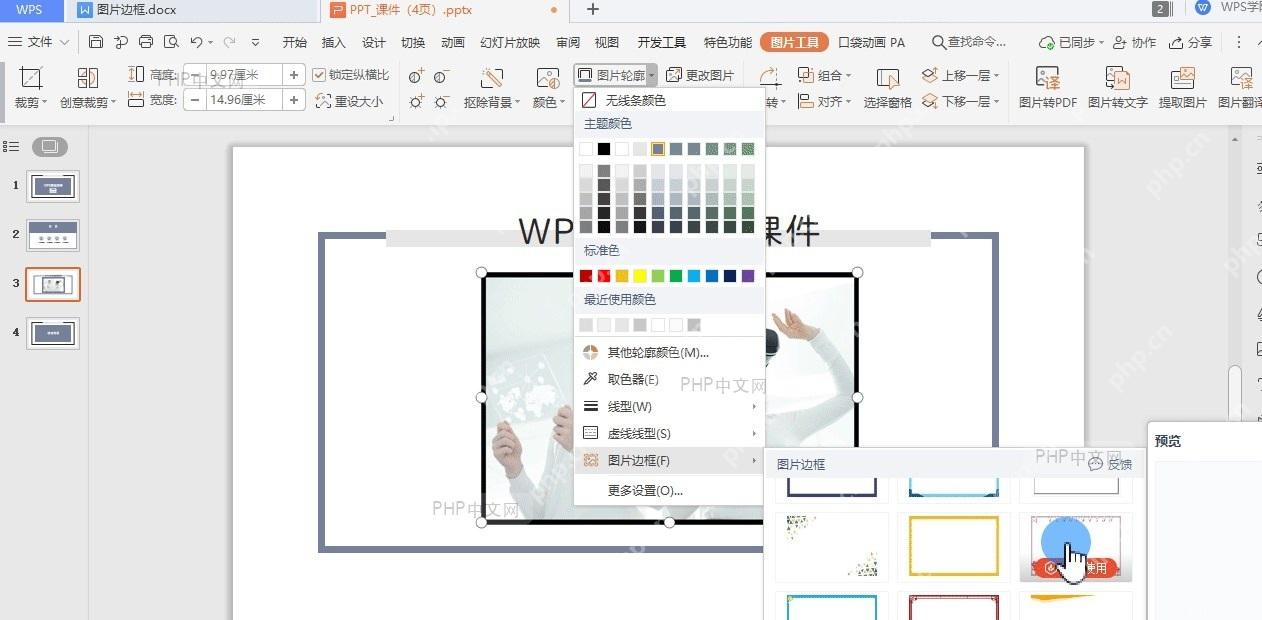Screen dimensions: 1262x620
Task: Click the Search Command (查找命令) box
Action: point(969,42)
